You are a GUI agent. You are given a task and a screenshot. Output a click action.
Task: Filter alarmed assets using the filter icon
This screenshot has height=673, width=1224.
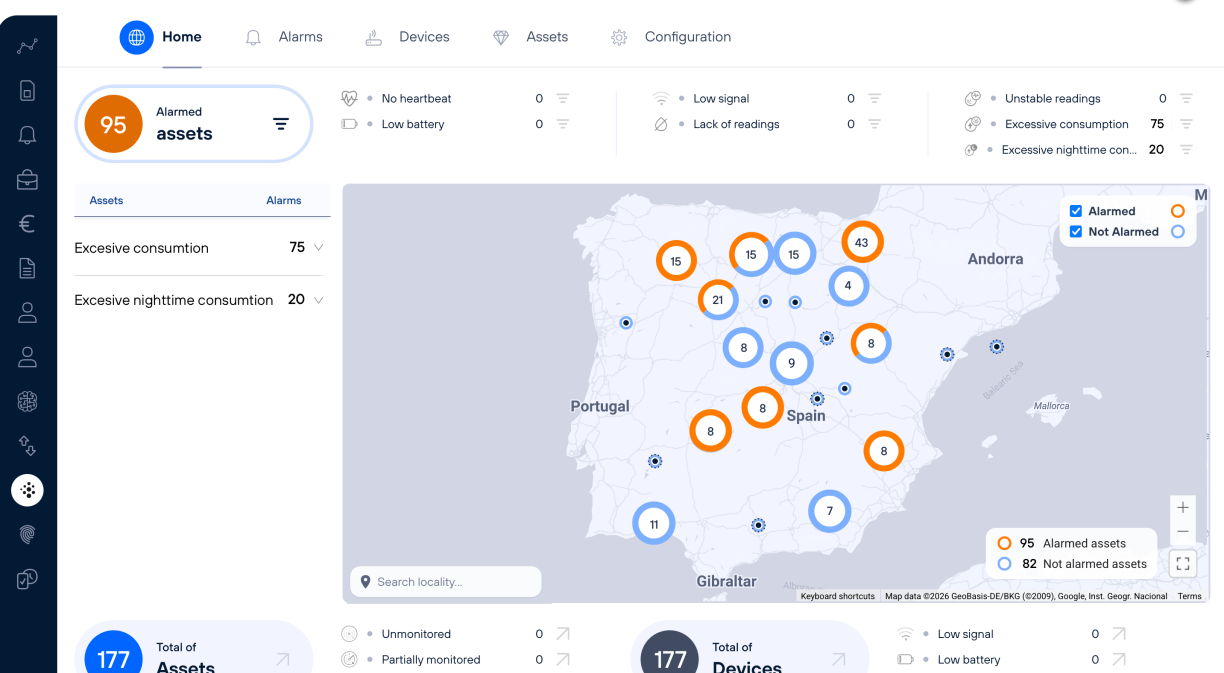[281, 124]
